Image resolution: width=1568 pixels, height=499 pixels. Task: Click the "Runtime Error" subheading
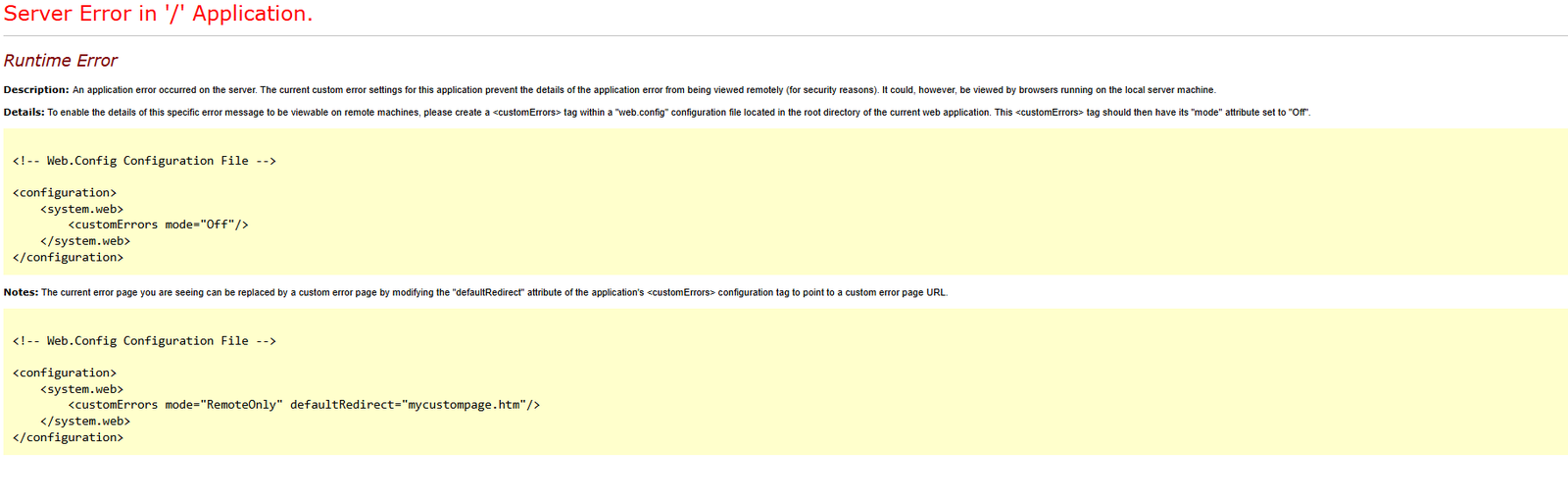point(61,61)
